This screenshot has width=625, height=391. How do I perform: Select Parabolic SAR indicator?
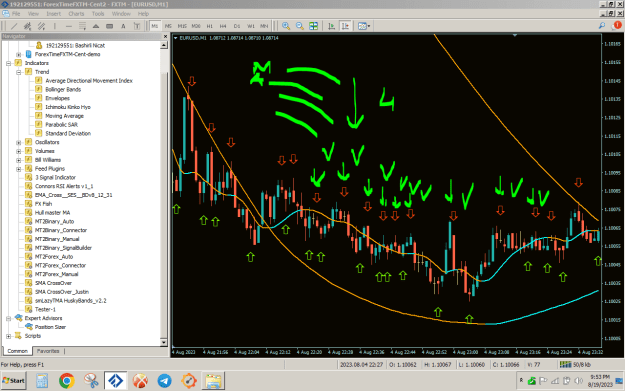coord(61,124)
